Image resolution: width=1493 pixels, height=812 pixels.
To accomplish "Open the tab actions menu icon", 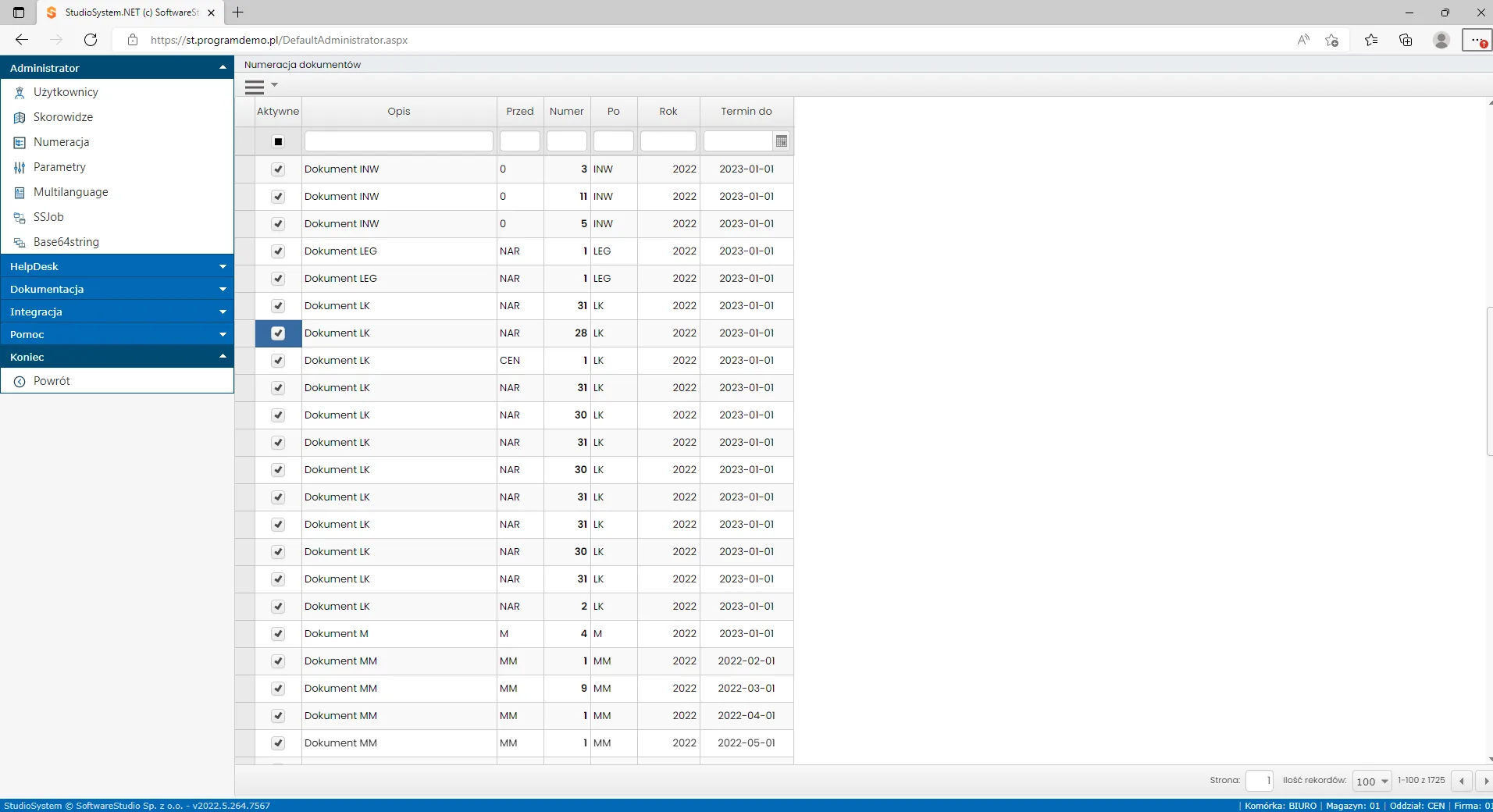I will (19, 12).
